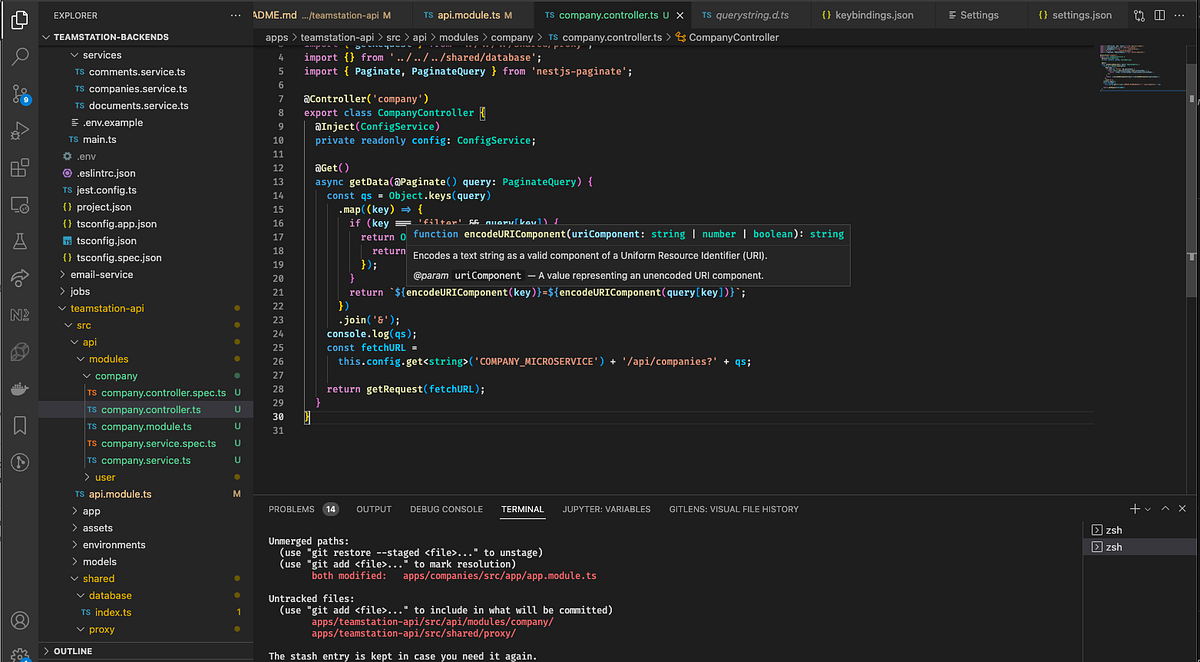Split the editor using the split icon
The image size is (1200, 662).
coord(1161,13)
